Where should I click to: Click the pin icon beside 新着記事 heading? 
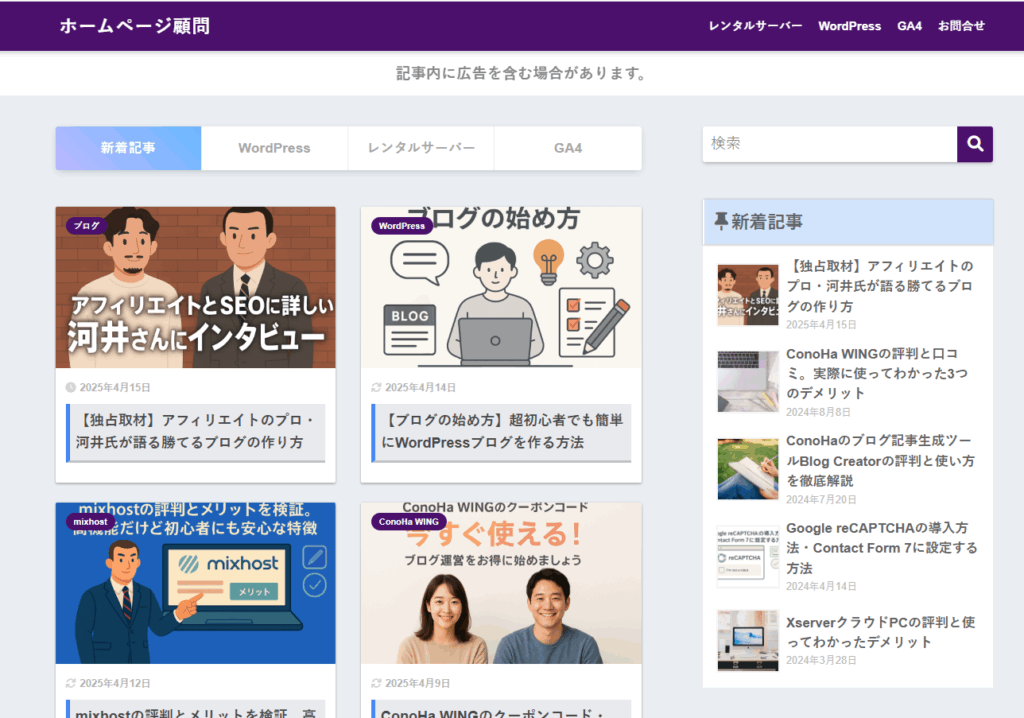[721, 221]
